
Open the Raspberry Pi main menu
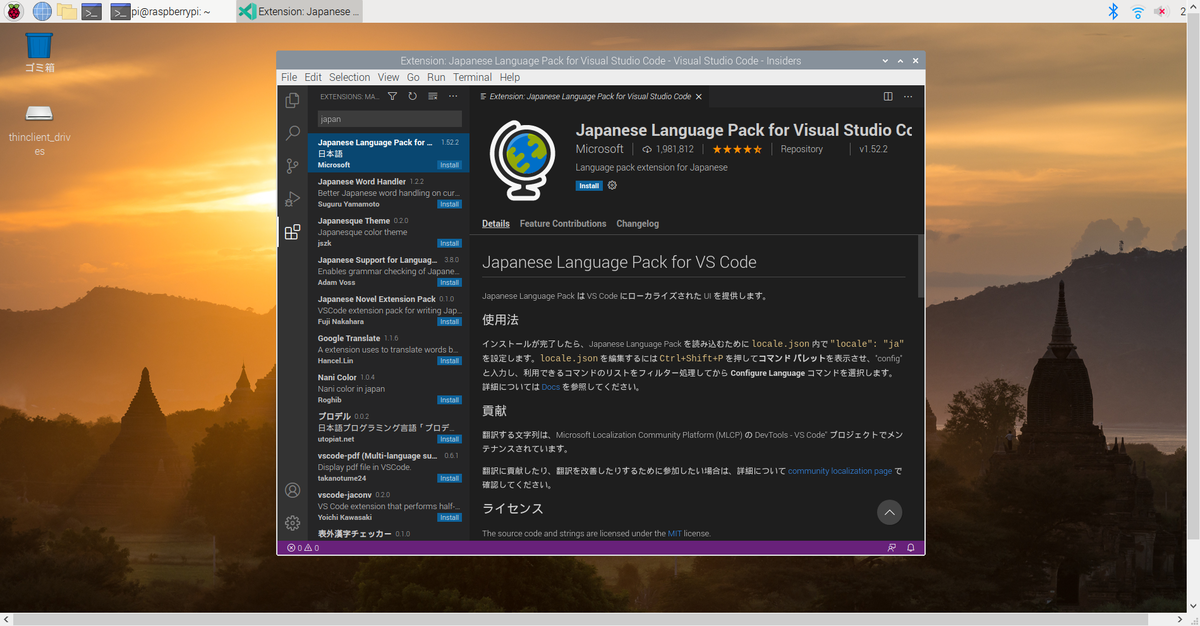[x=14, y=11]
